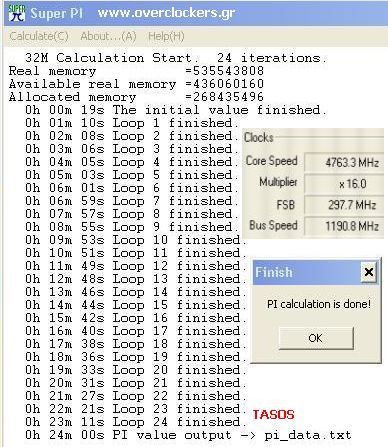Click the 'Loop 14 finished' line
The height and width of the screenshot is (447, 388).
pos(136,292)
